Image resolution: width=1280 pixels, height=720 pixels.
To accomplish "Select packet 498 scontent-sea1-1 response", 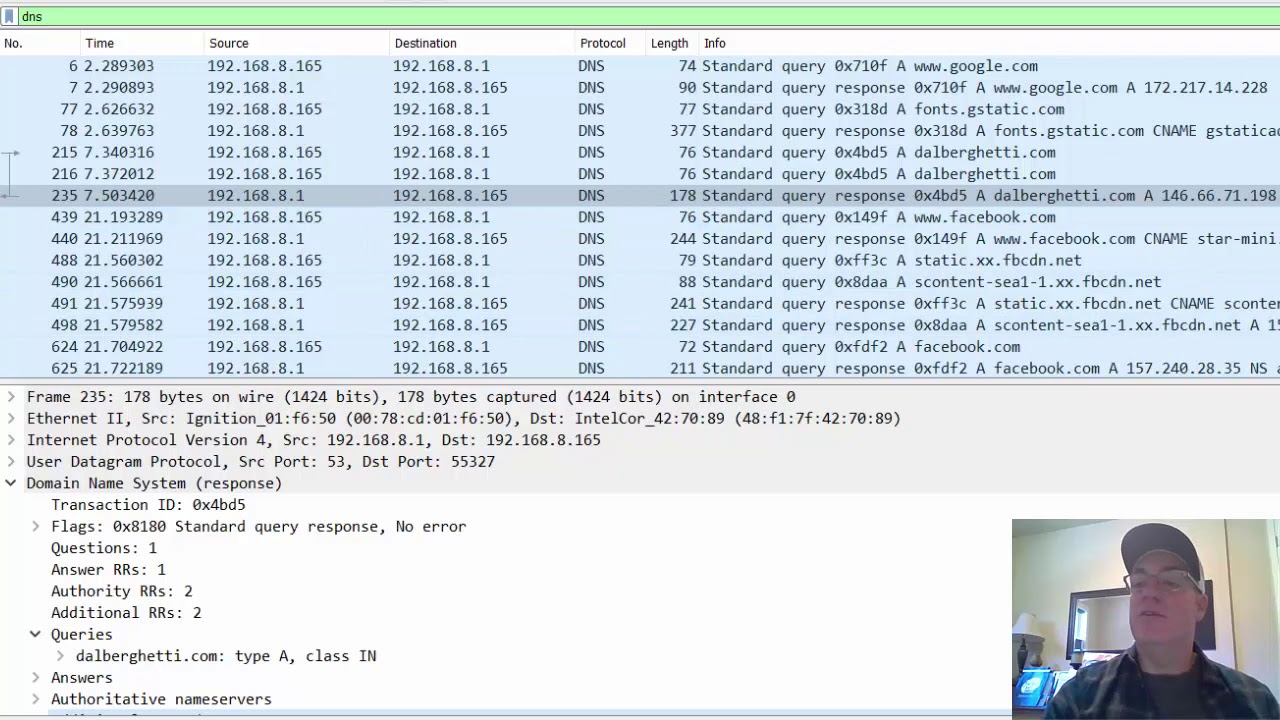I will pos(640,325).
